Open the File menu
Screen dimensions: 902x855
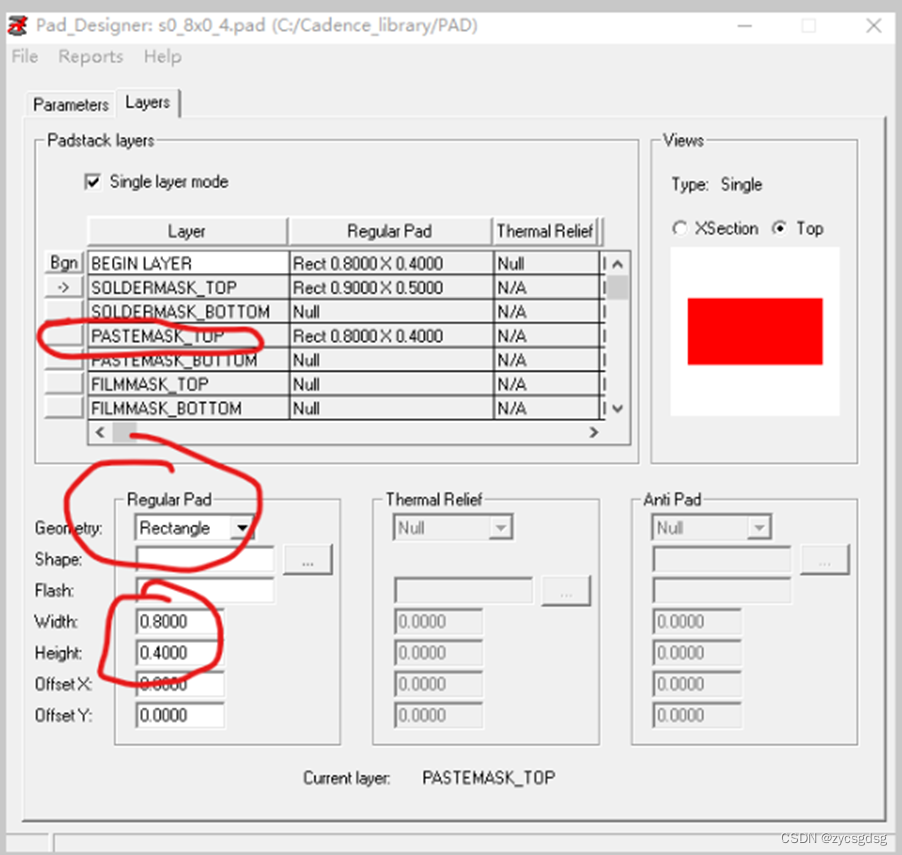point(25,57)
